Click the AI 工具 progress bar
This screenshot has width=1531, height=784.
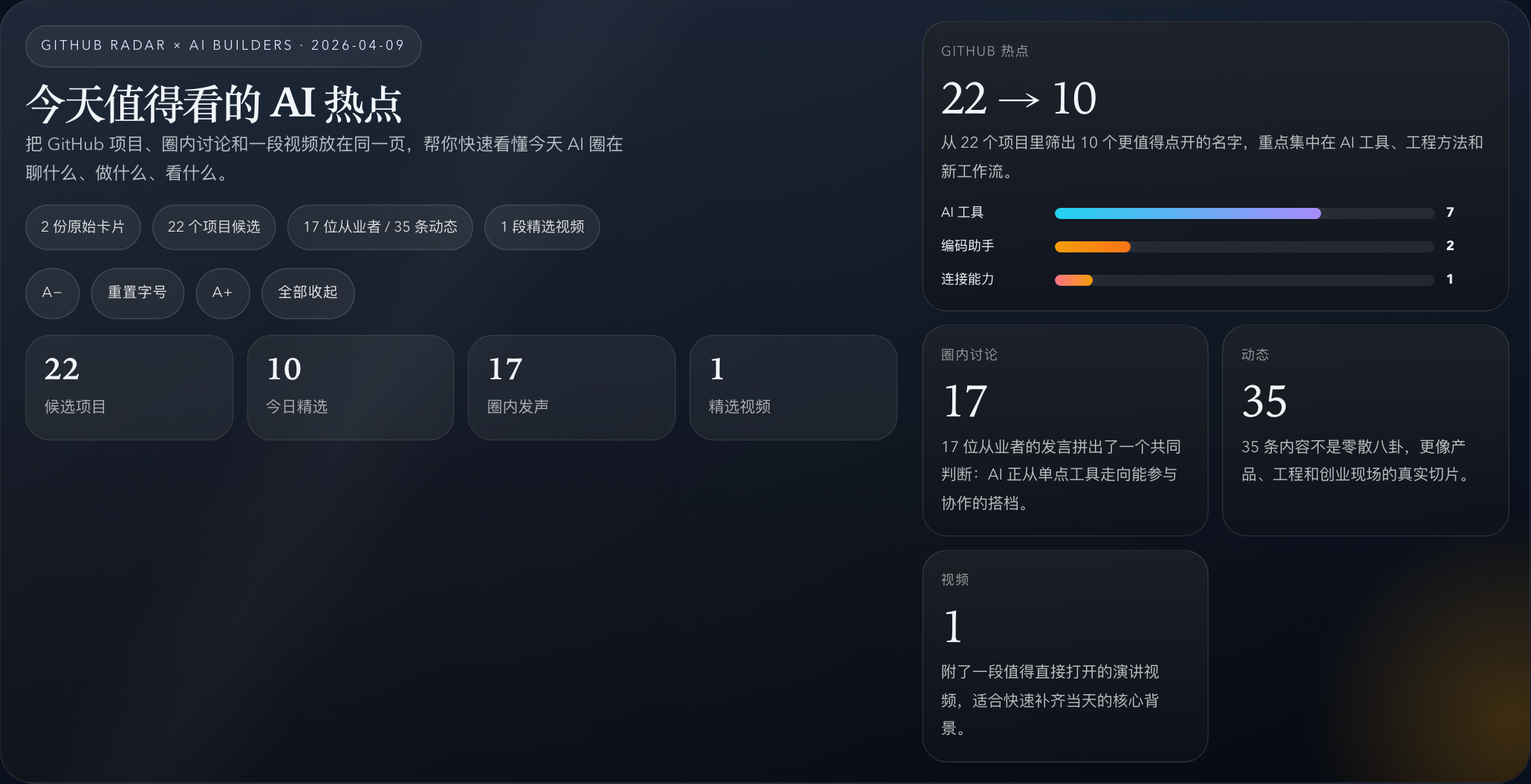1244,214
